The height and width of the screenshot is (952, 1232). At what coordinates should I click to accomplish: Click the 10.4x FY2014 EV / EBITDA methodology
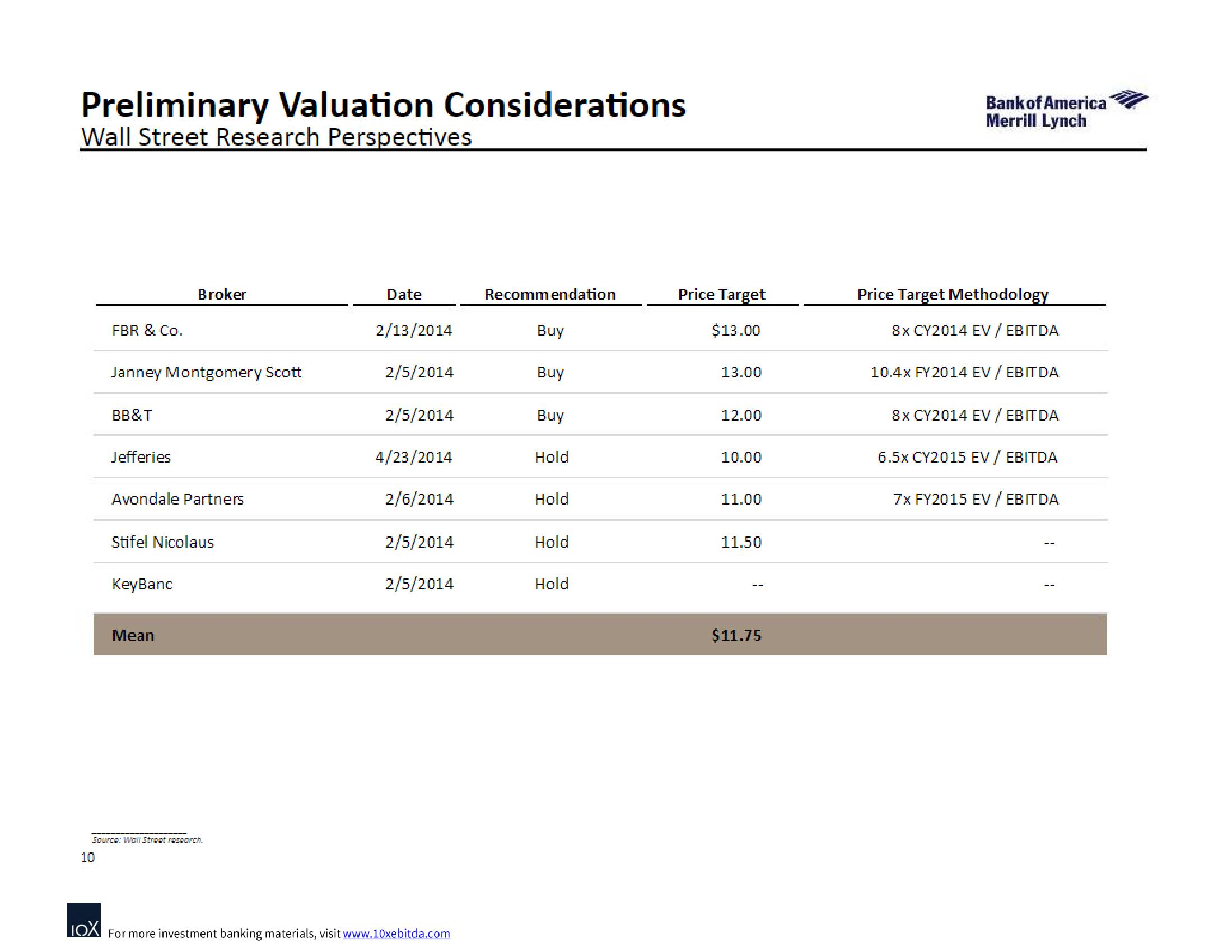[965, 372]
